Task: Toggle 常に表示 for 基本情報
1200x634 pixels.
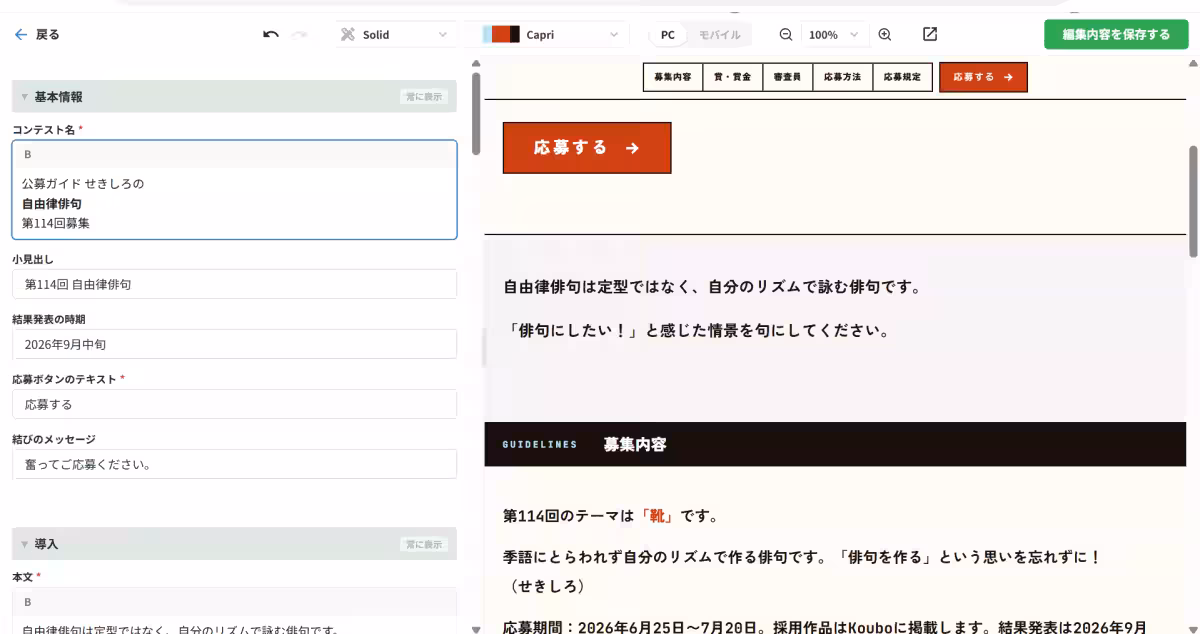Action: point(424,97)
